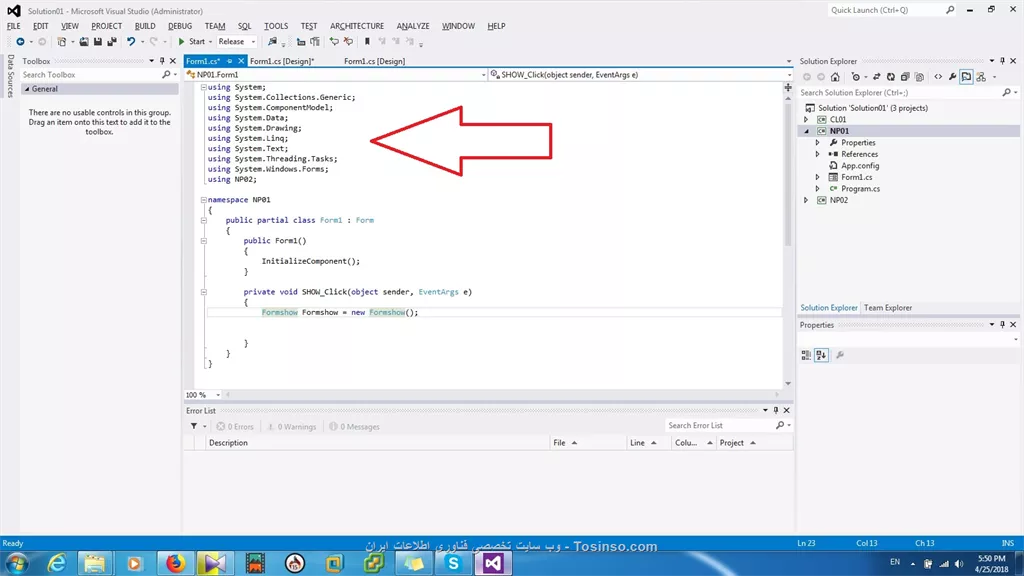Toggle Show All Files in Solution Explorer
Screen dimensions: 1024x576
[920, 77]
